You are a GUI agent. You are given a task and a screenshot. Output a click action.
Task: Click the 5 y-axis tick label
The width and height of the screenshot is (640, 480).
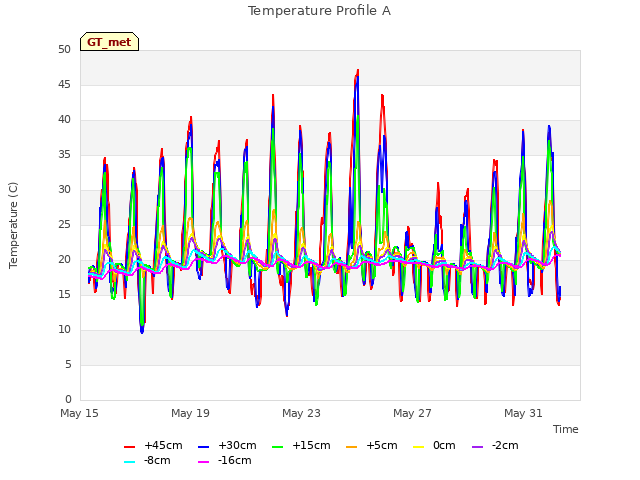coord(68,364)
